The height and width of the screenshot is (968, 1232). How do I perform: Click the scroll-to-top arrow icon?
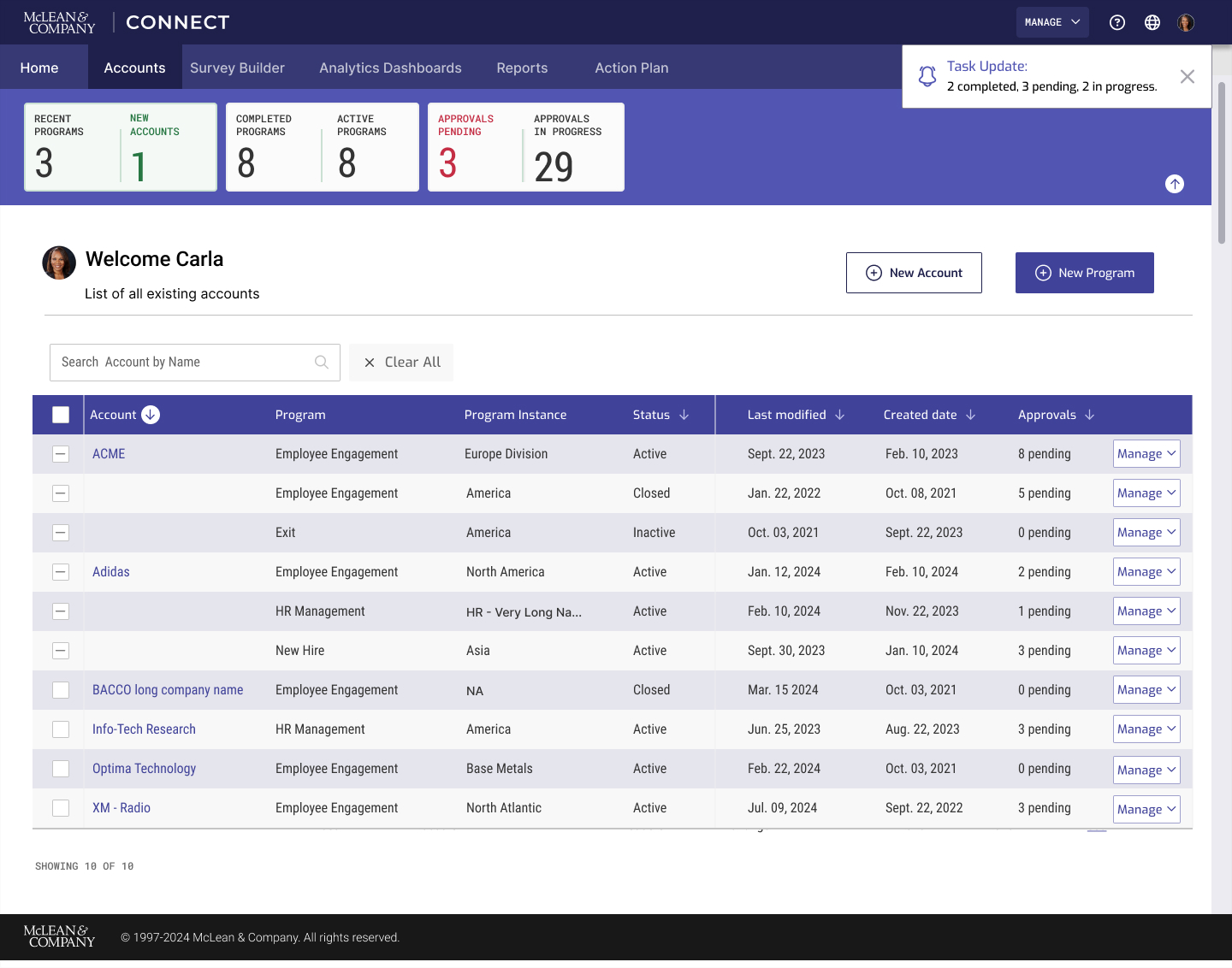pyautogui.click(x=1175, y=184)
